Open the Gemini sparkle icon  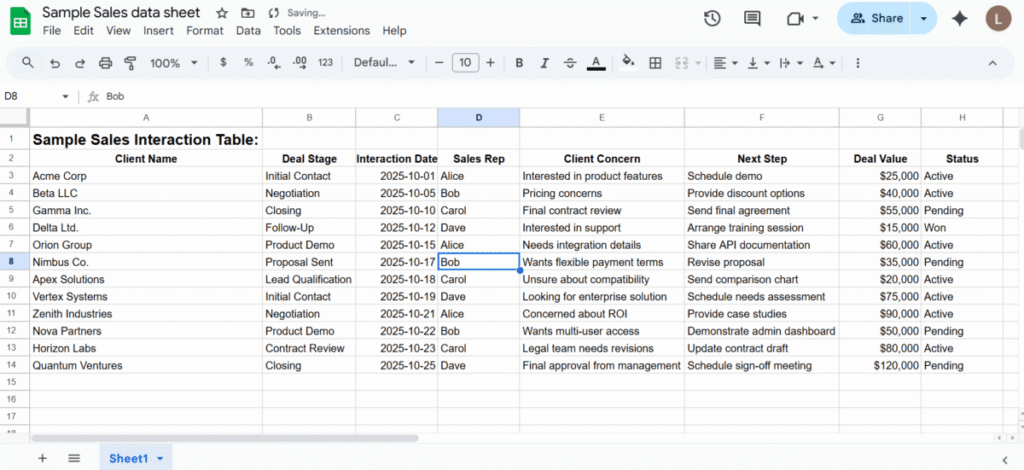tap(959, 19)
